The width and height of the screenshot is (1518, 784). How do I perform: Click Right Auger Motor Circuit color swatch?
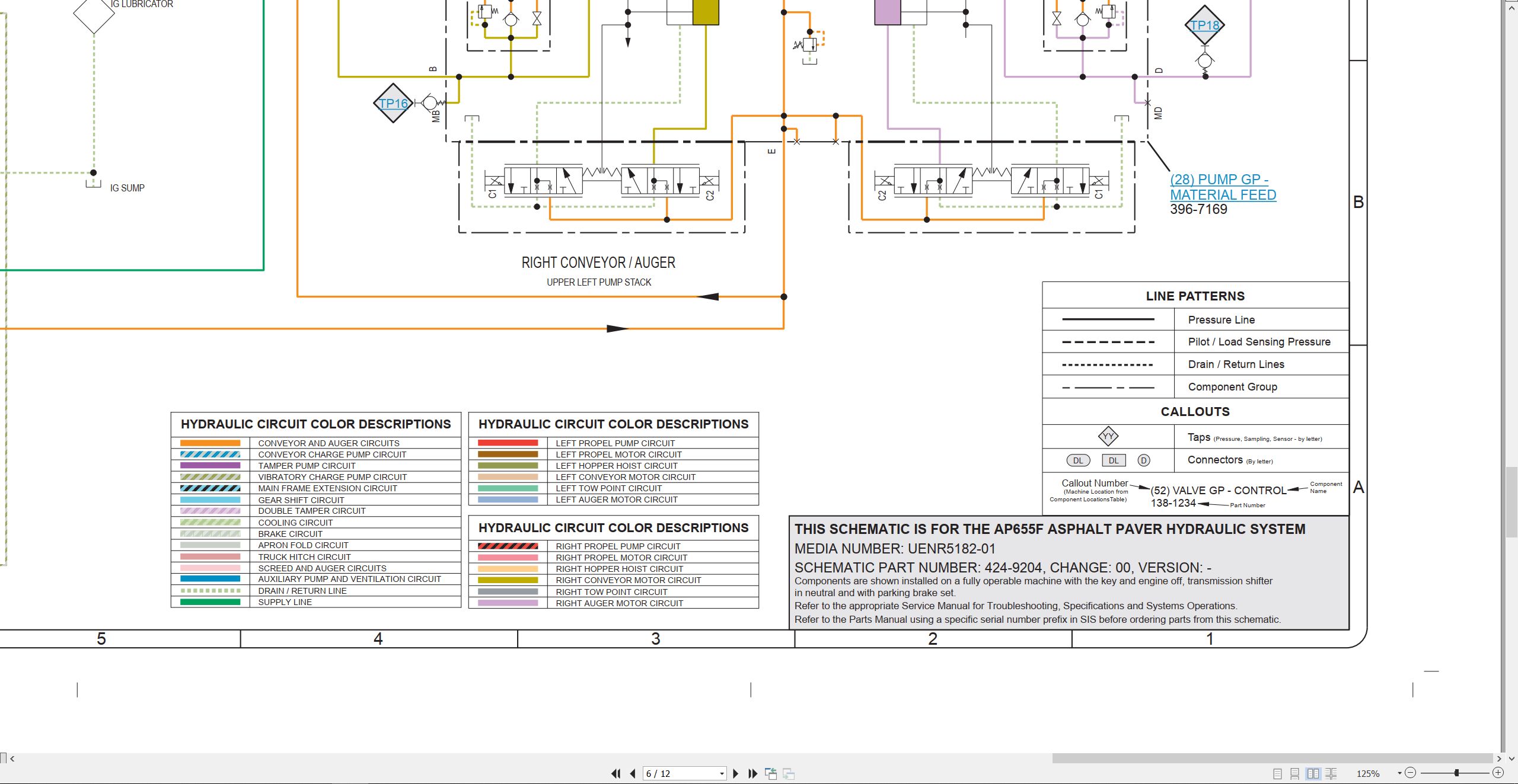click(508, 603)
